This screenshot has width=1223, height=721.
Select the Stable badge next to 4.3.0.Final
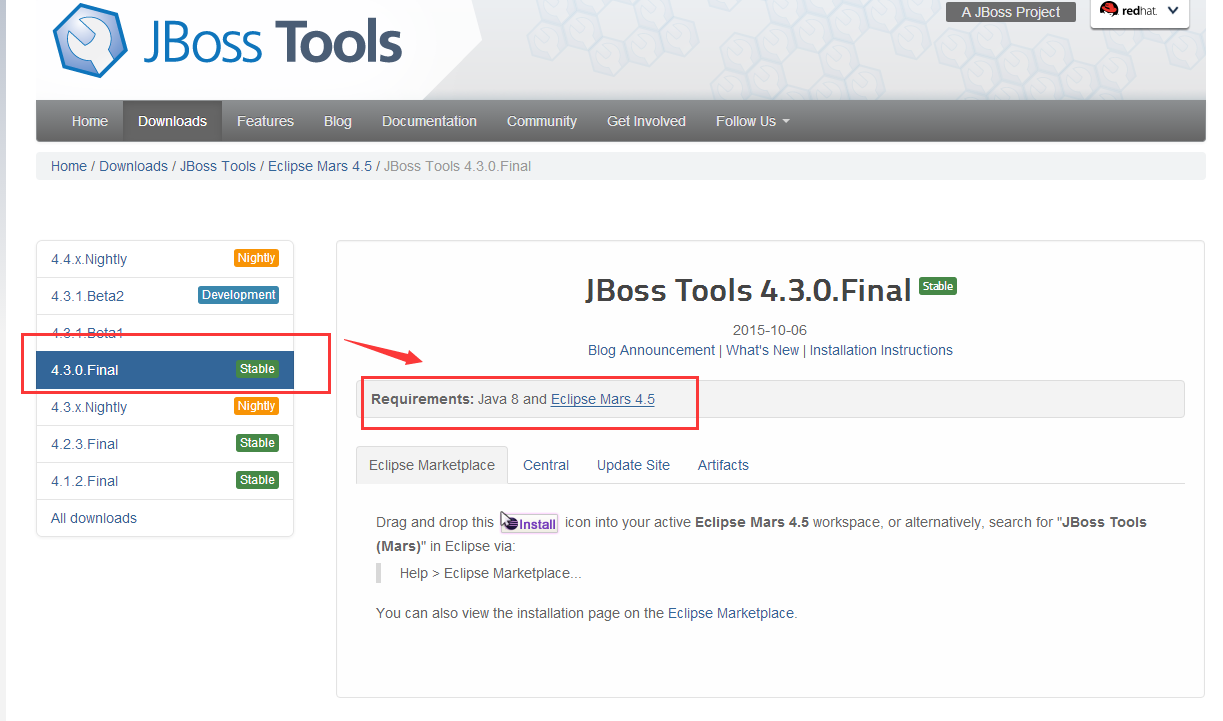click(257, 369)
